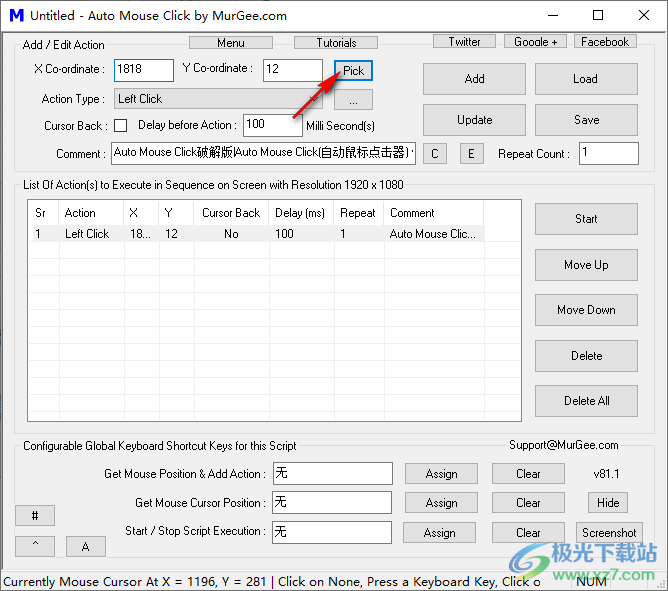Clear shortcut for Get Mouse Position & Add Action

[x=528, y=474]
